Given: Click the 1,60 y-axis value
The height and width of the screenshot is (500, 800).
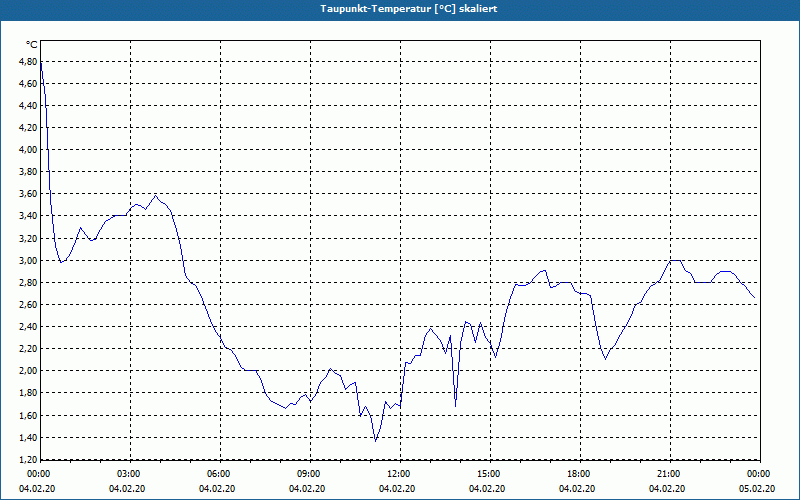Looking at the screenshot, I should point(28,415).
